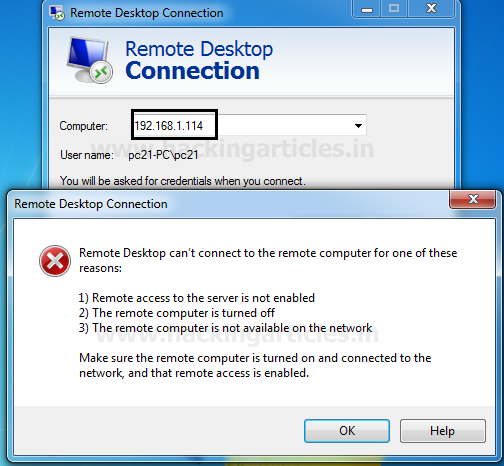
Task: Expand the Computer address dropdown arrow
Action: (x=358, y=126)
